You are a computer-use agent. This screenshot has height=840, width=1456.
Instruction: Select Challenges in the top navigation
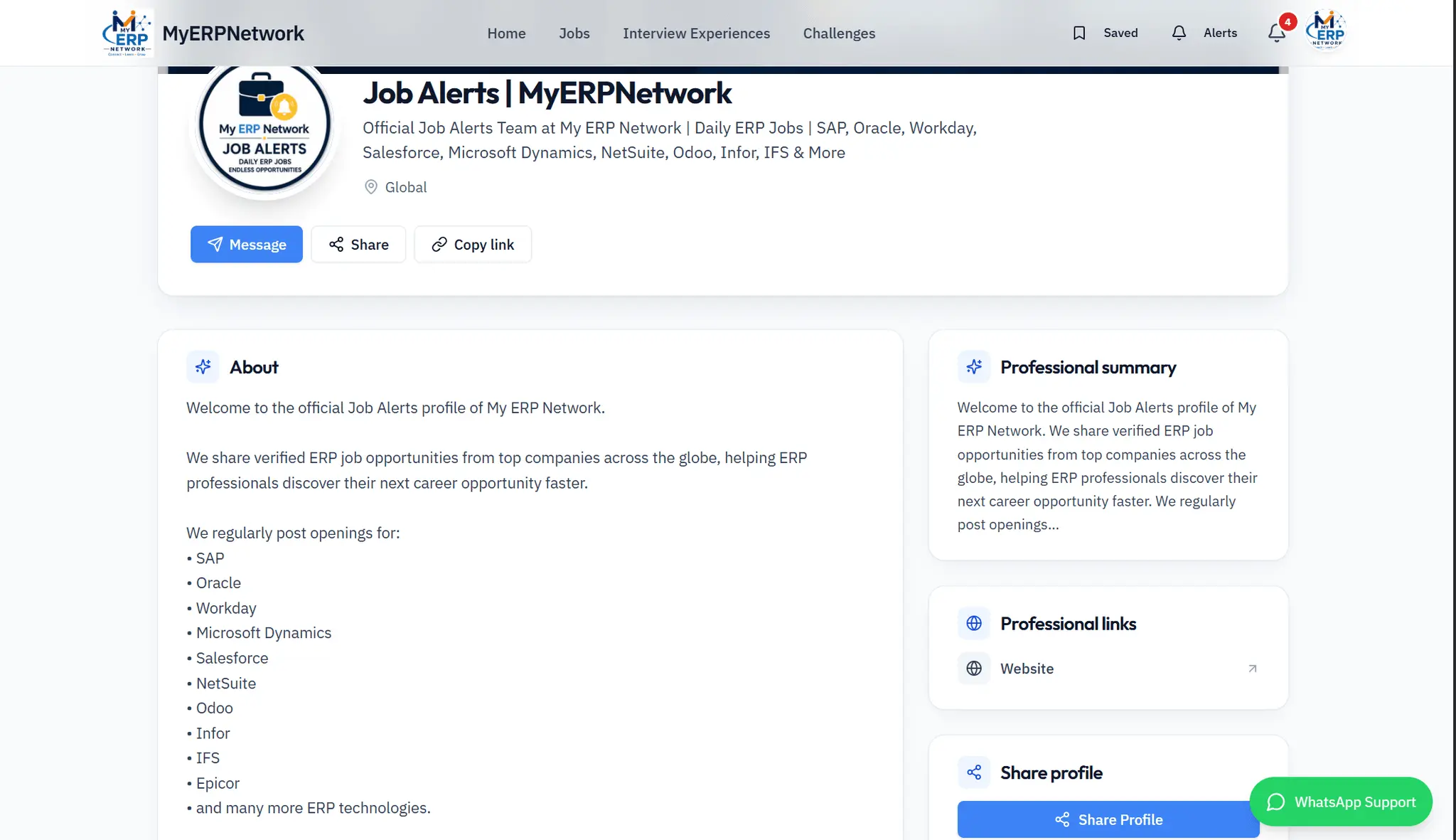click(x=839, y=33)
